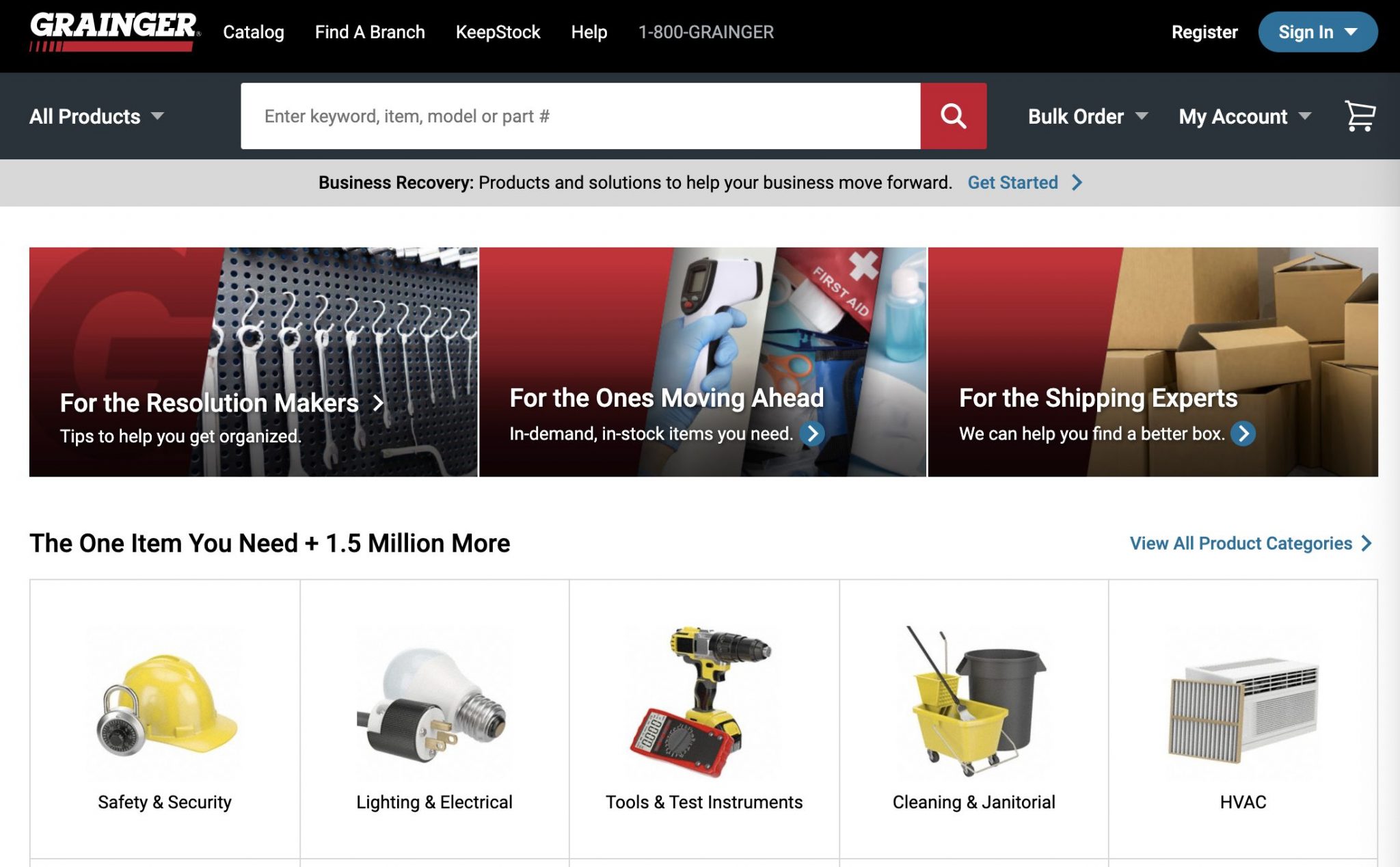This screenshot has width=1400, height=867.
Task: Click the blue arrow after better box text
Action: [x=1243, y=433]
